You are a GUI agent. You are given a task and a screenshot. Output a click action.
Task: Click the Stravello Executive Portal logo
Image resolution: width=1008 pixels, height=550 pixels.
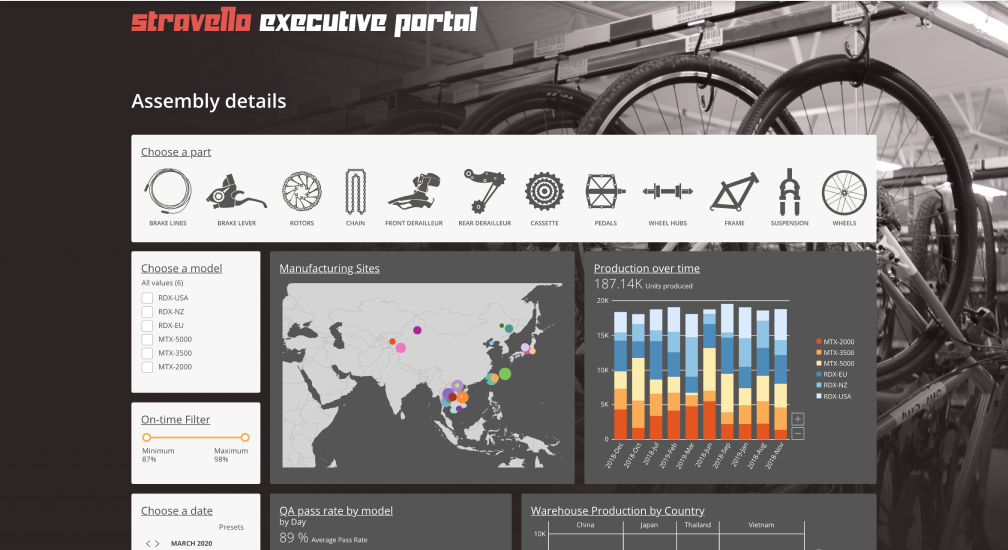click(305, 21)
